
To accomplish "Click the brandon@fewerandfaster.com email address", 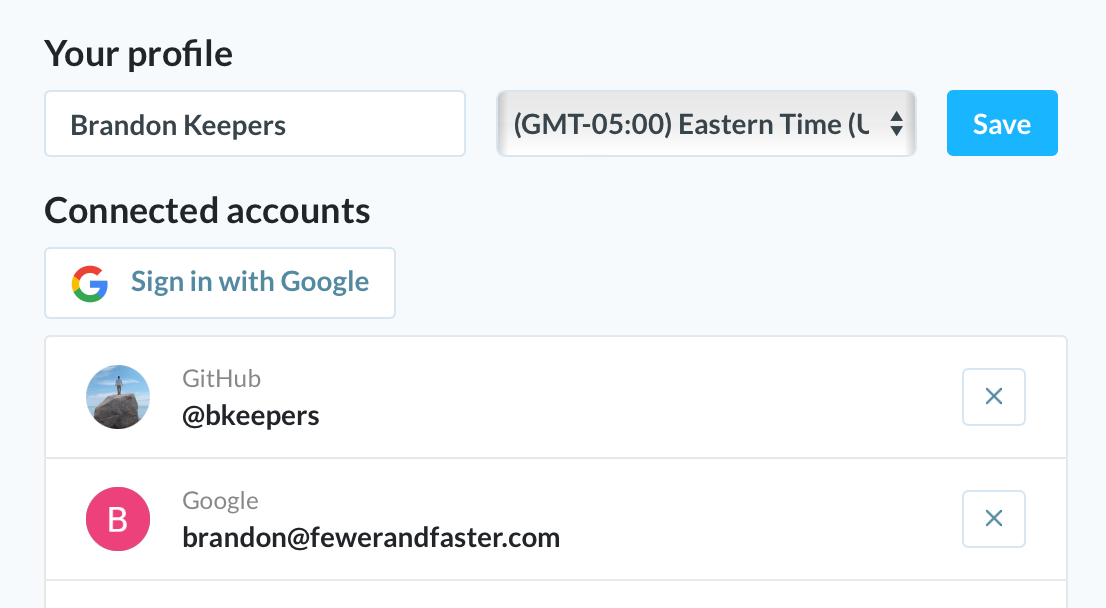I will pos(371,537).
